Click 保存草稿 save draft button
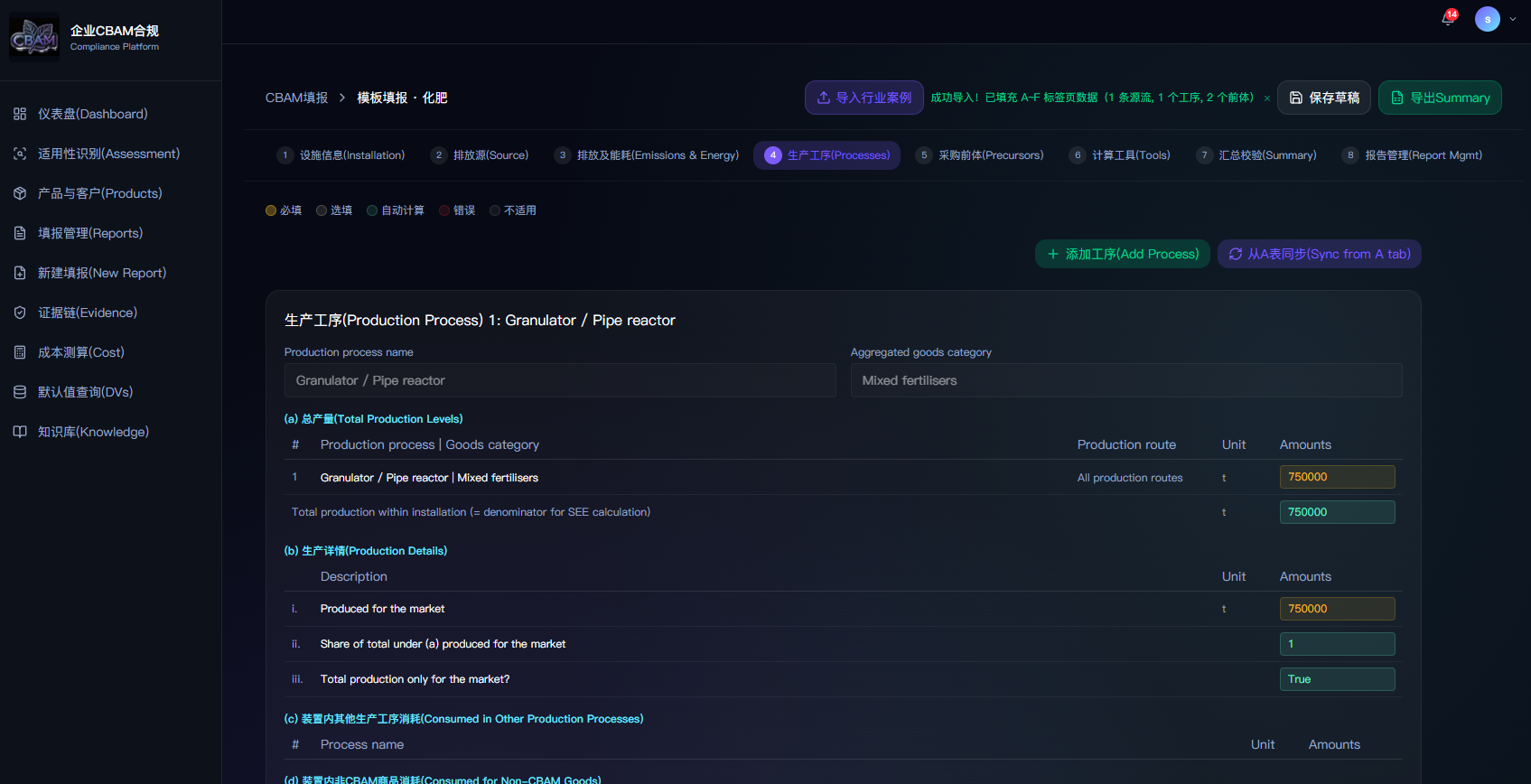This screenshot has width=1531, height=784. click(x=1323, y=98)
